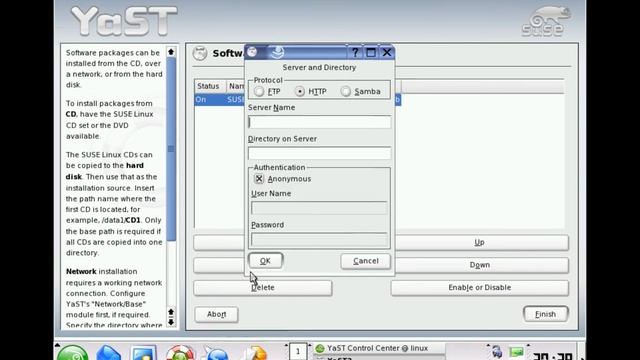Switch to virtual desktop 1 pager
The width and height of the screenshot is (640, 360).
click(x=298, y=352)
